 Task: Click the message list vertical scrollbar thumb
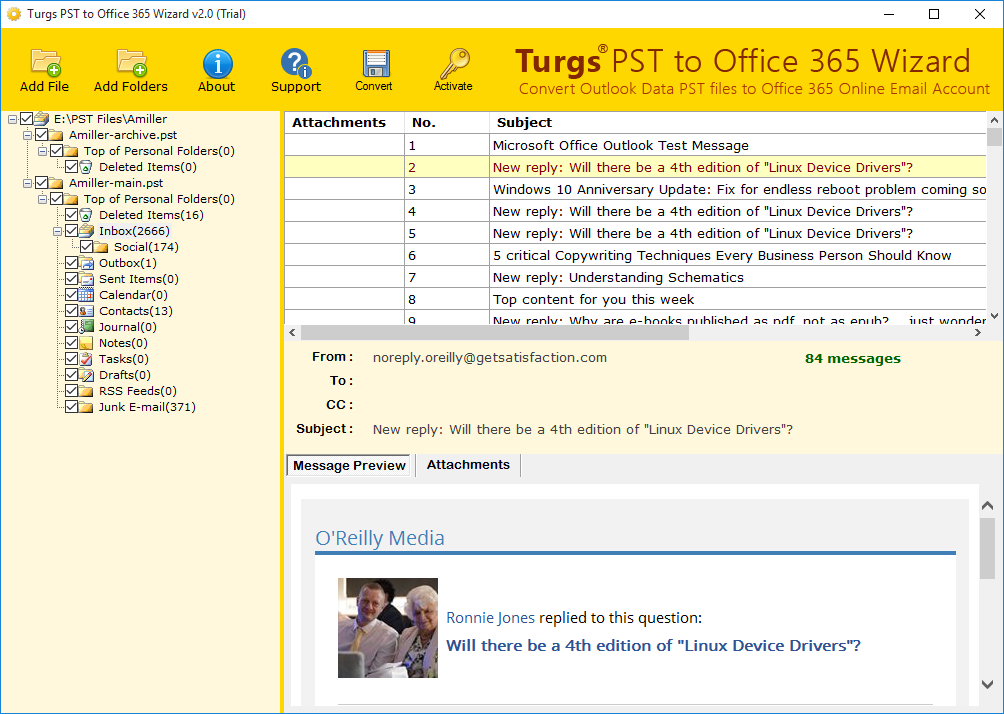pyautogui.click(x=994, y=137)
